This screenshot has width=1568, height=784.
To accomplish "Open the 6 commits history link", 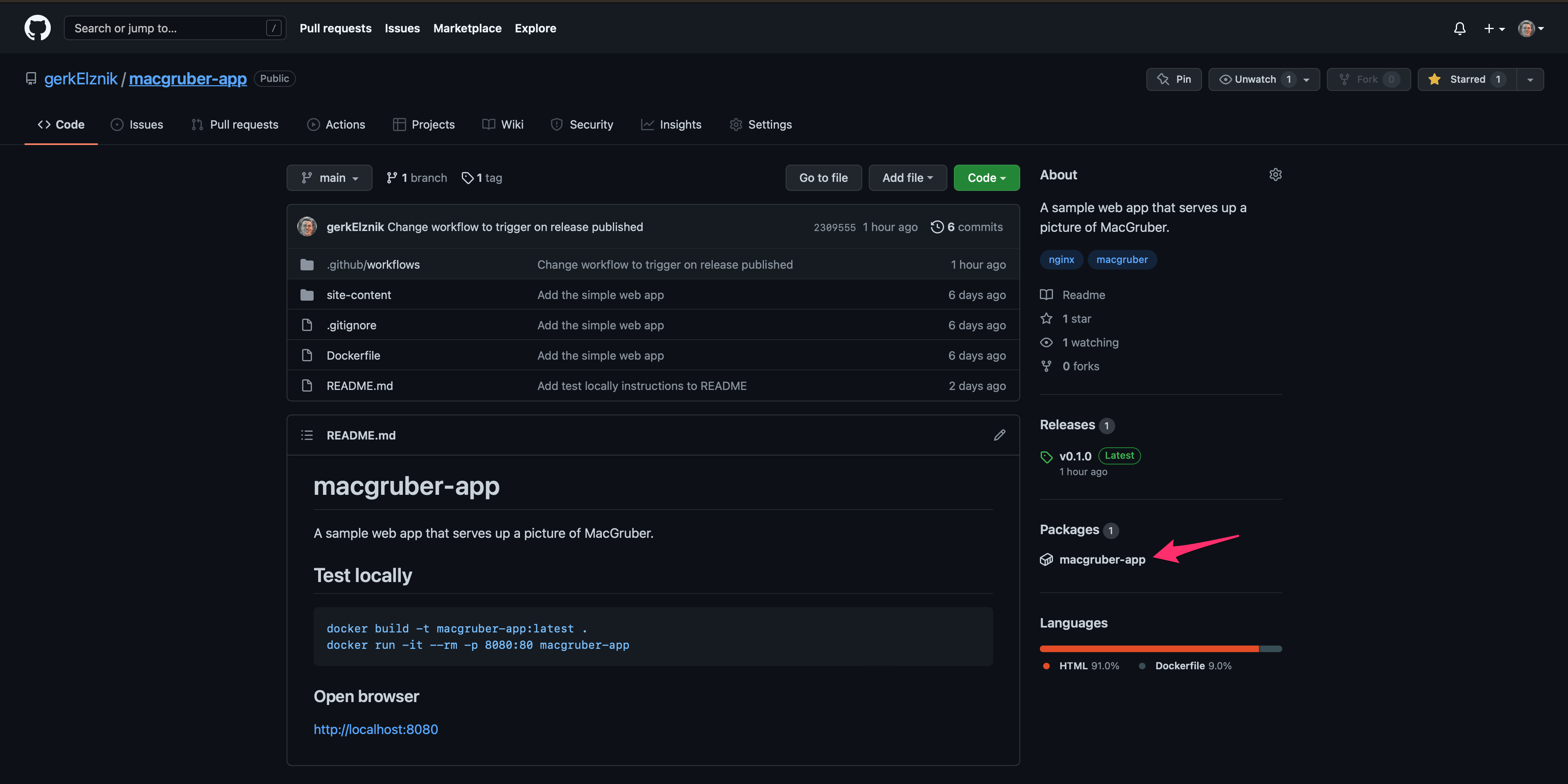I will tap(967, 227).
